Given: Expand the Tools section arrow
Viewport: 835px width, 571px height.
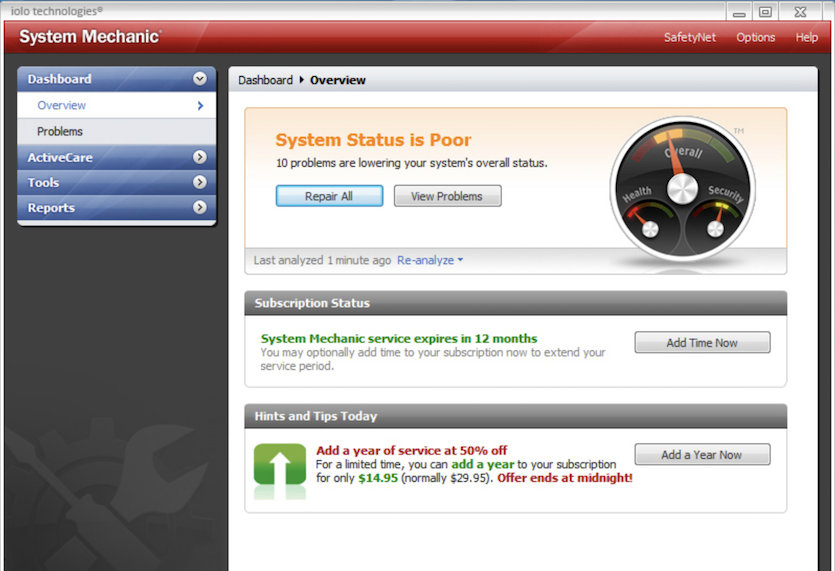Looking at the screenshot, I should coord(200,182).
